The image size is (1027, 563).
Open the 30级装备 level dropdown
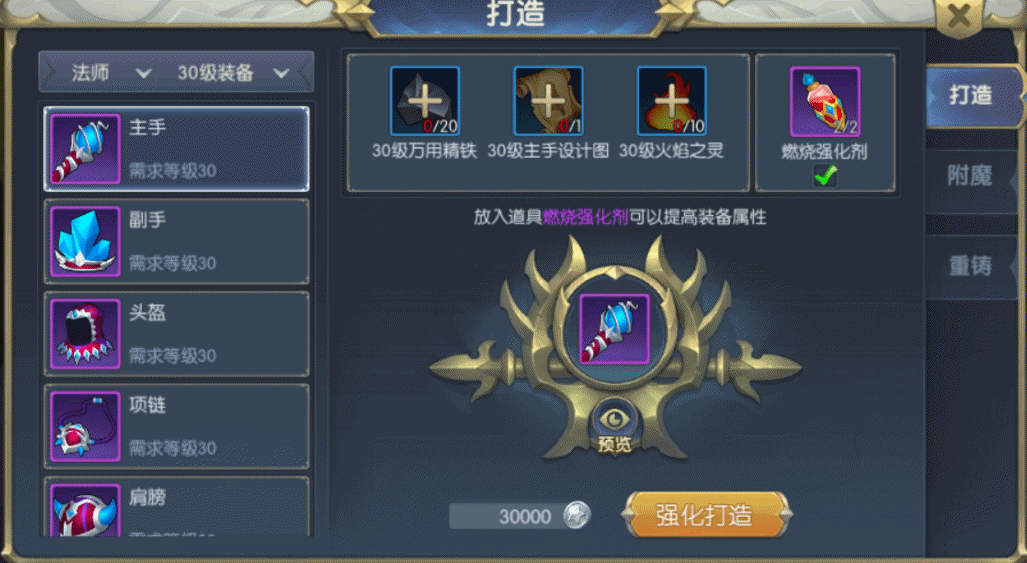[233, 73]
